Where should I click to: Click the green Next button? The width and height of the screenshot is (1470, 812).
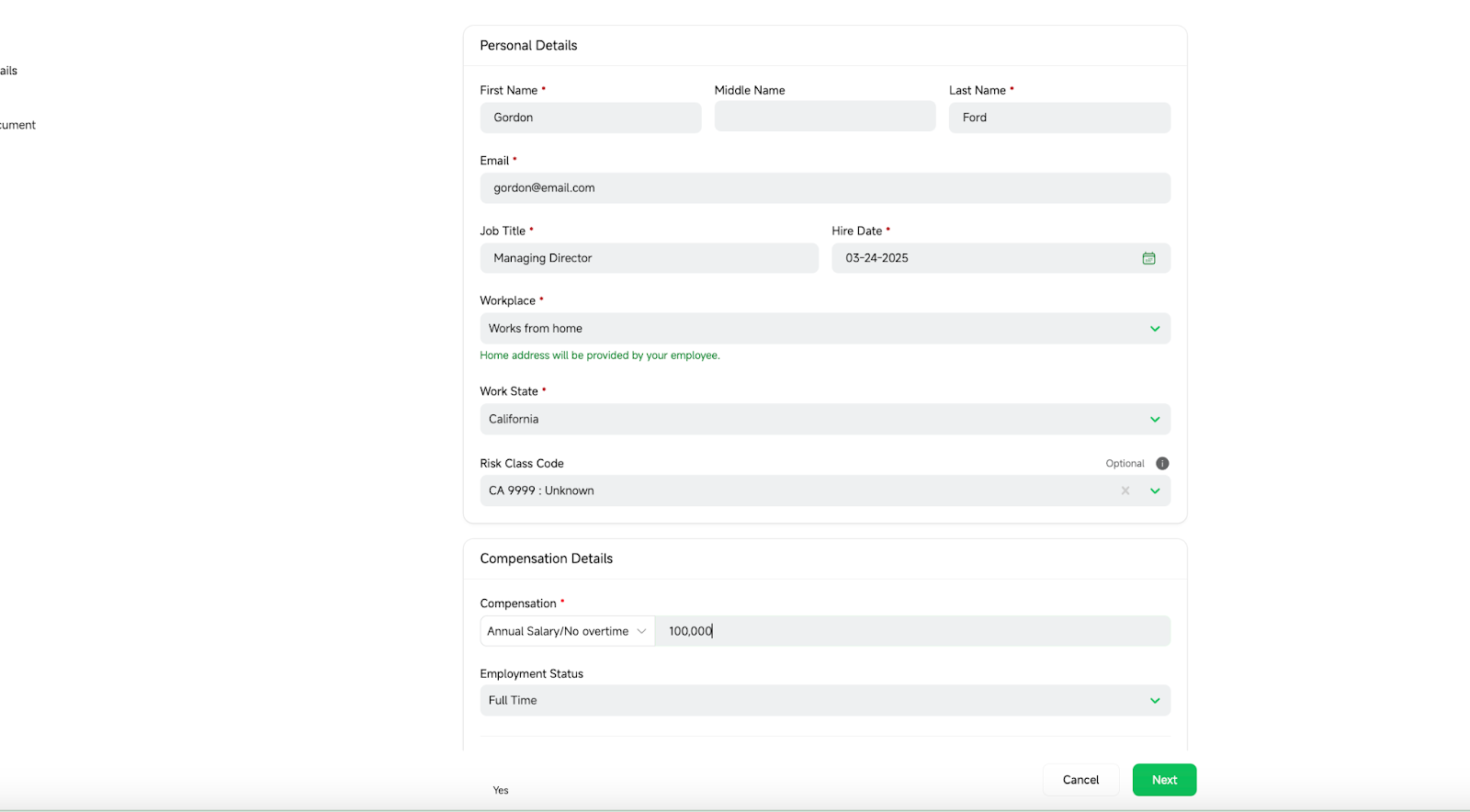tap(1164, 780)
